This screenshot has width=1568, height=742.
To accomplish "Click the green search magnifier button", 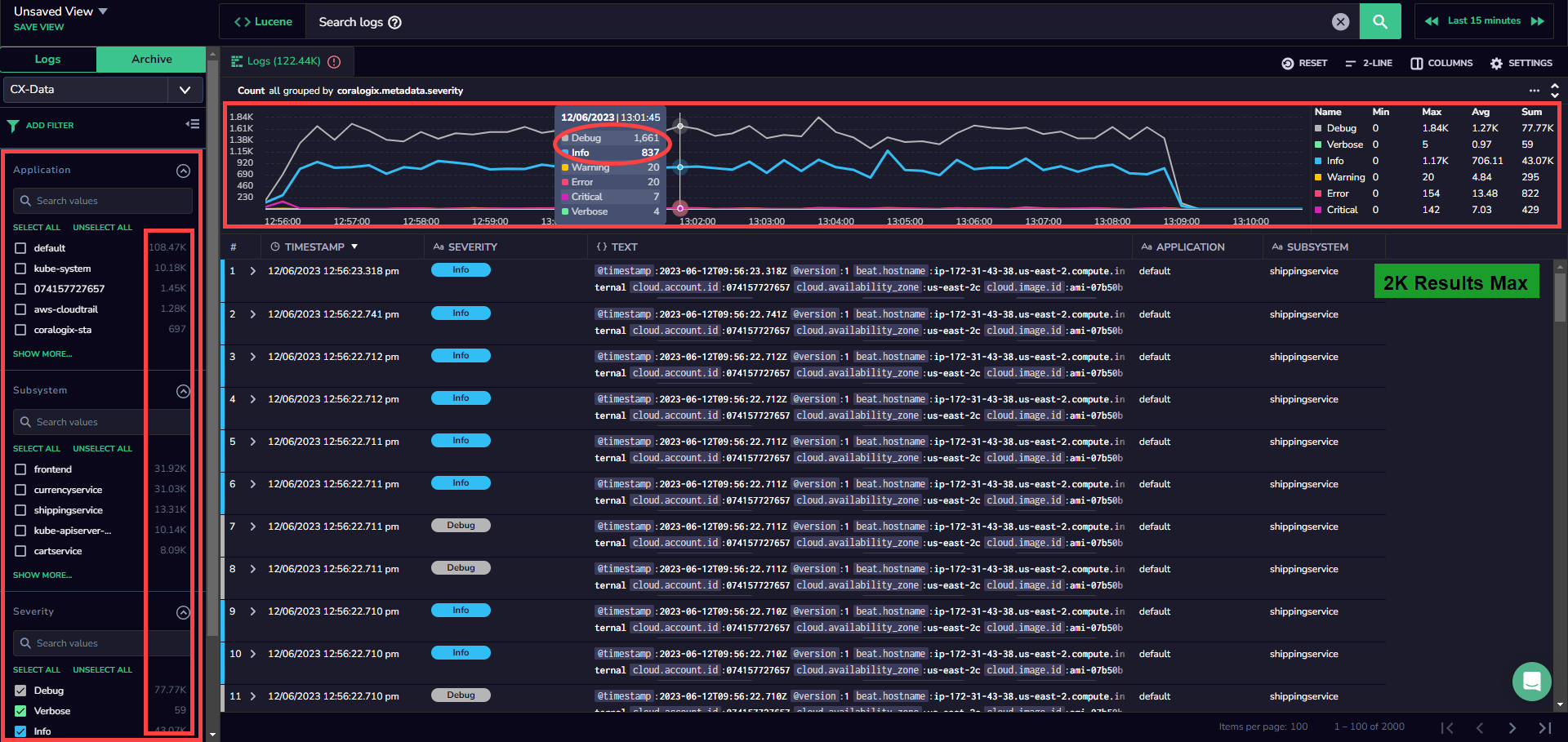I will coord(1379,21).
